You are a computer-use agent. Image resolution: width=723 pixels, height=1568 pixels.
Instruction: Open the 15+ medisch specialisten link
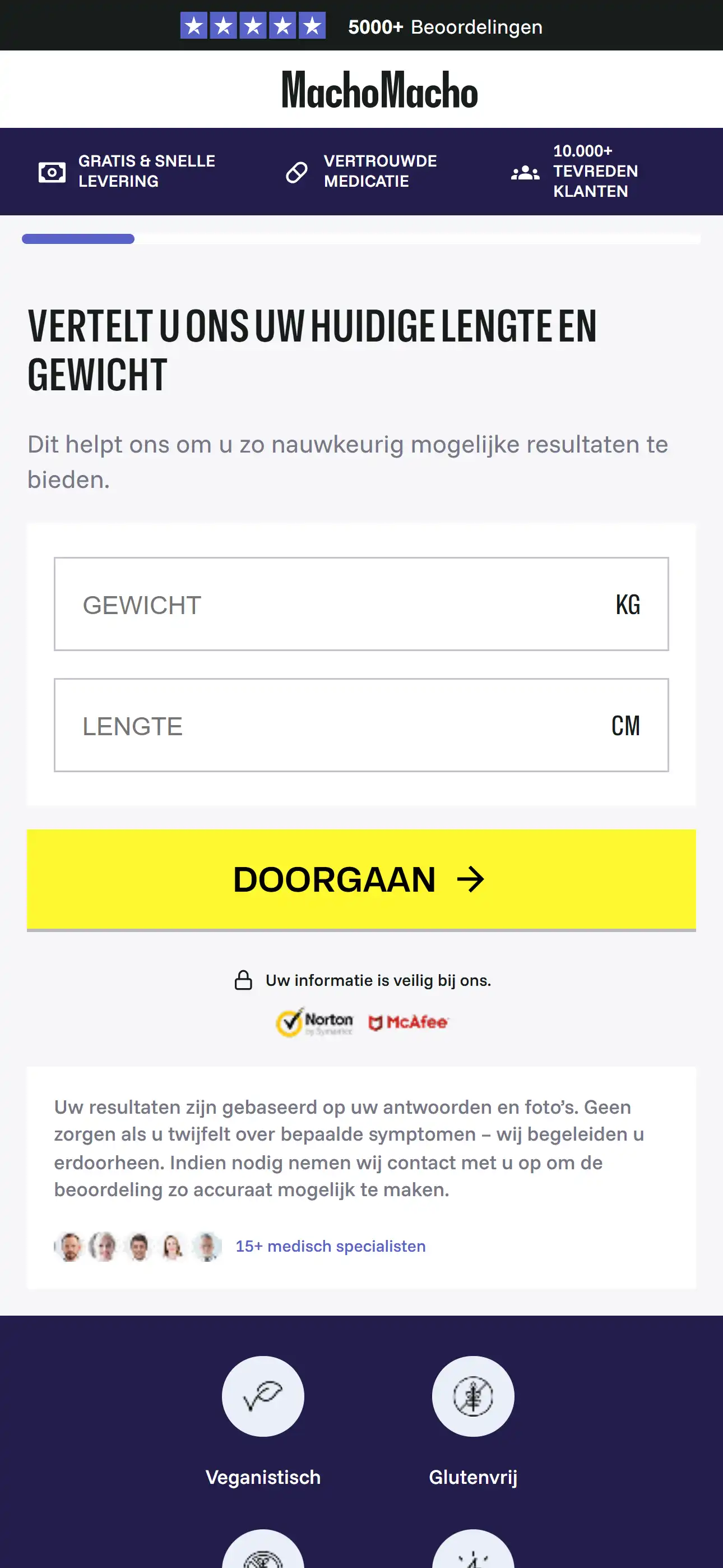coord(331,1246)
